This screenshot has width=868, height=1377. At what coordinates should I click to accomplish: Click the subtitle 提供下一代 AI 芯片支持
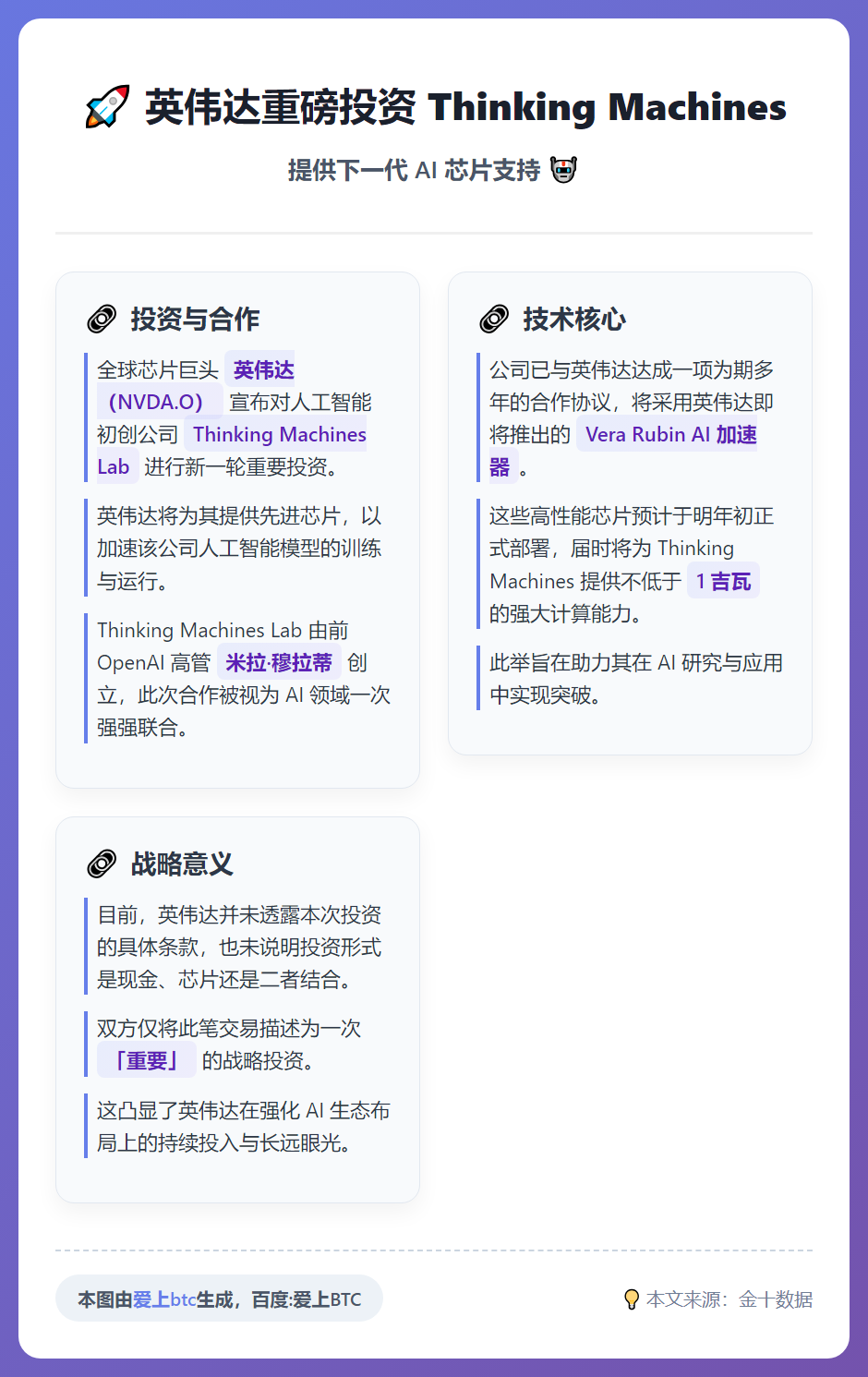point(414,170)
